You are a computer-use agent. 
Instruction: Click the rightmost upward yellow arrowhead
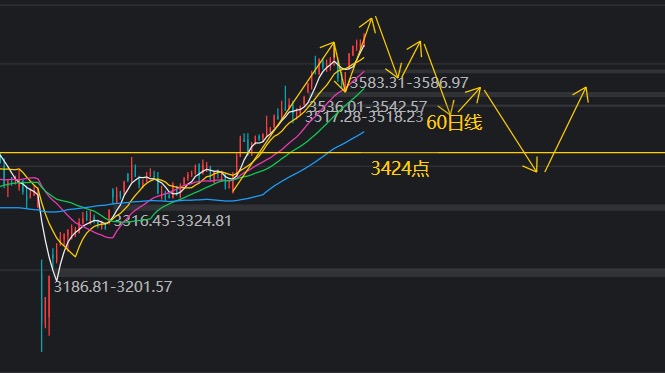582,94
